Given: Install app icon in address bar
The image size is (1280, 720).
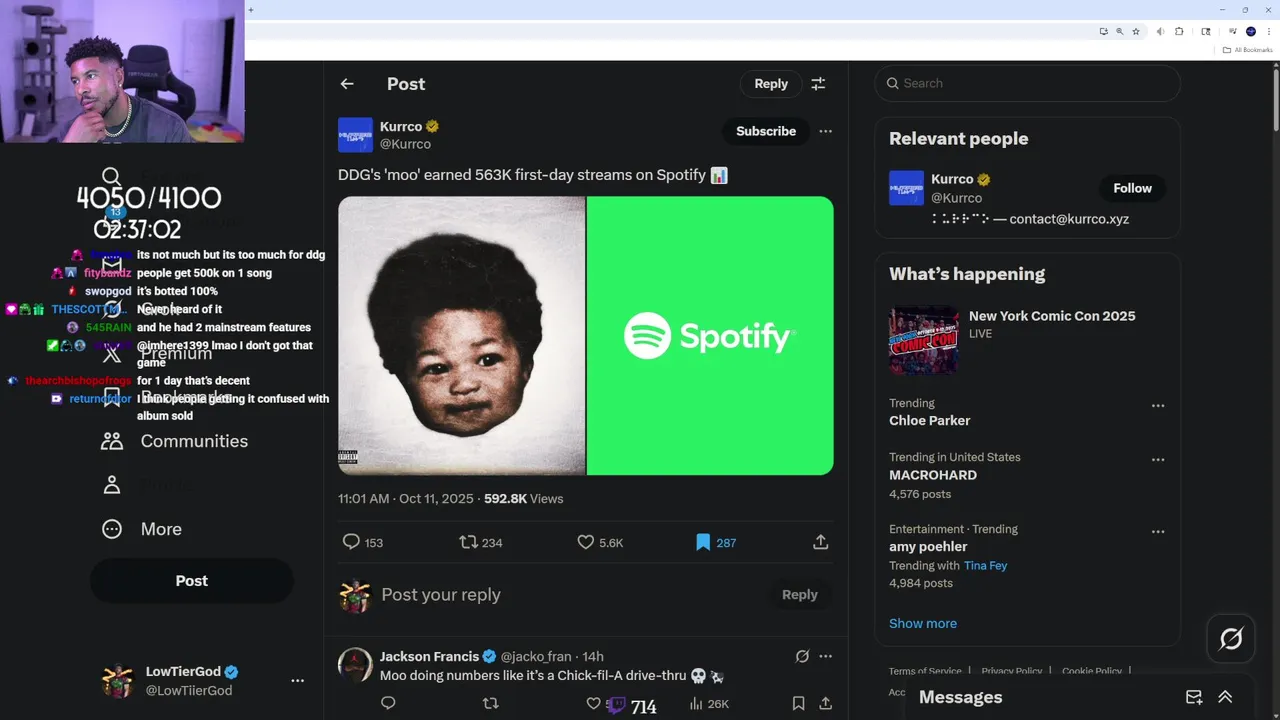Looking at the screenshot, I should coord(1103,32).
